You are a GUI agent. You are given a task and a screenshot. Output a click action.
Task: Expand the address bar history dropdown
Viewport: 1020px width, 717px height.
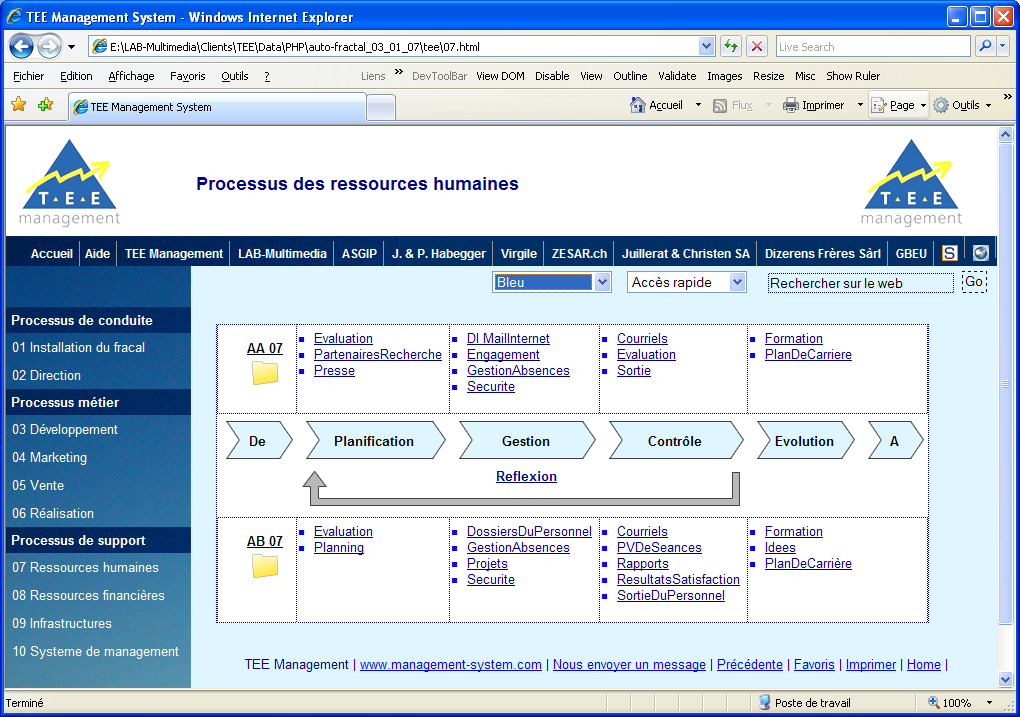click(x=706, y=46)
